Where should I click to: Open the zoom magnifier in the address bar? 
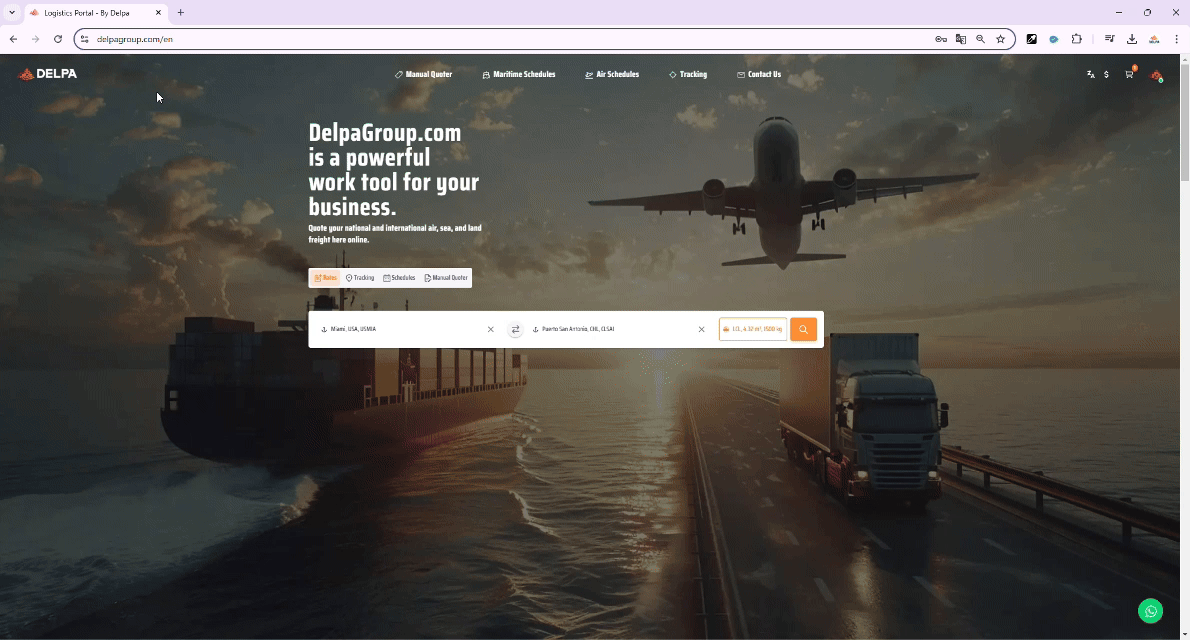pyautogui.click(x=981, y=39)
